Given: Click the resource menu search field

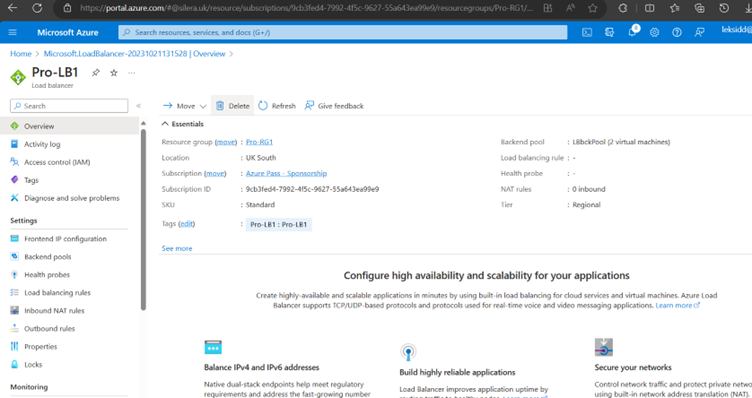Looking at the screenshot, I should click(x=69, y=105).
